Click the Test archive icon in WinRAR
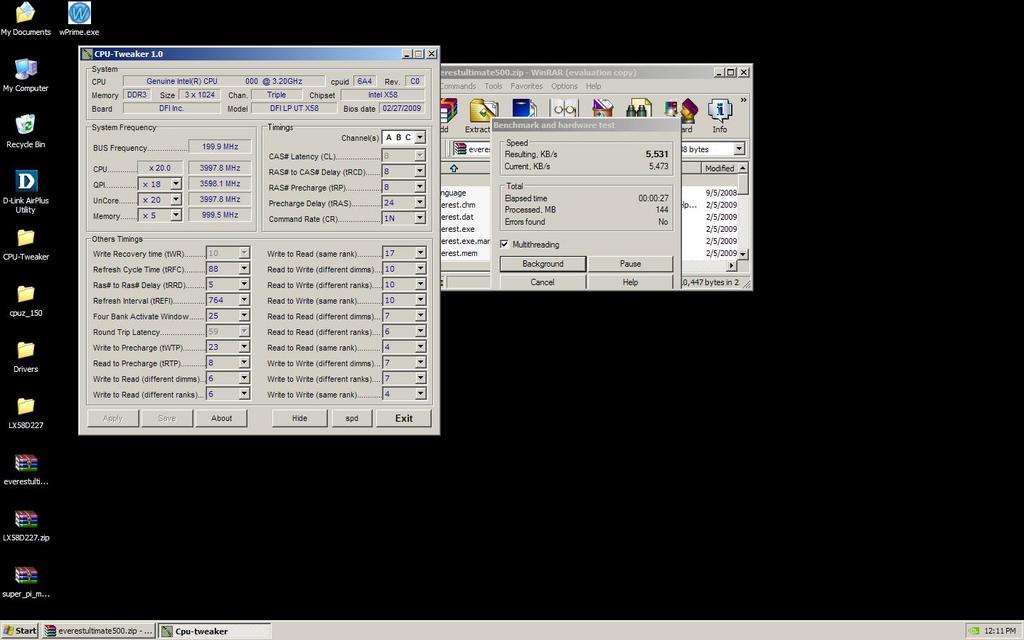 (x=524, y=108)
